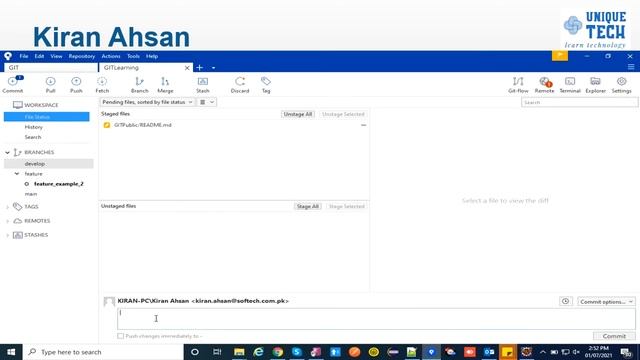Screen dimensions: 640x360
Task: Select Search under WORKSPACE
Action: click(33, 137)
